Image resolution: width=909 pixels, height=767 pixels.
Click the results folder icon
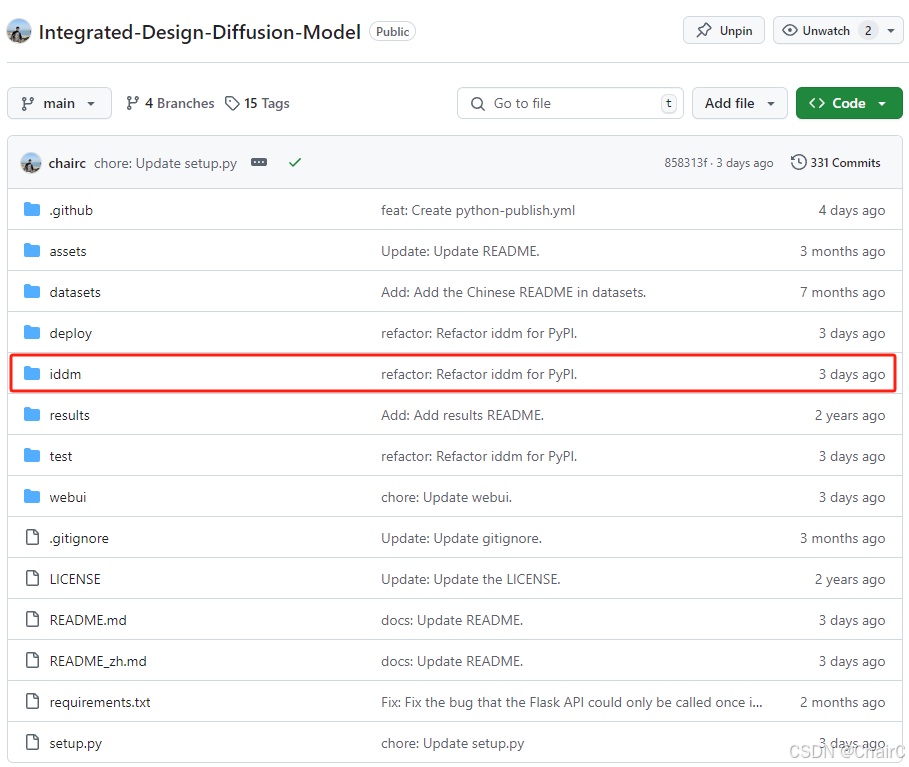[x=32, y=415]
